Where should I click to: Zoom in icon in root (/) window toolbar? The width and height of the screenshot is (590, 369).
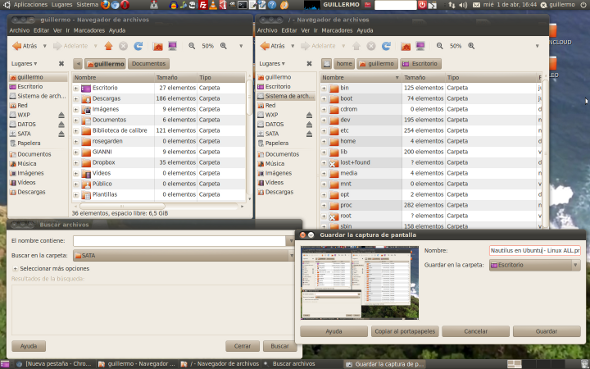471,46
